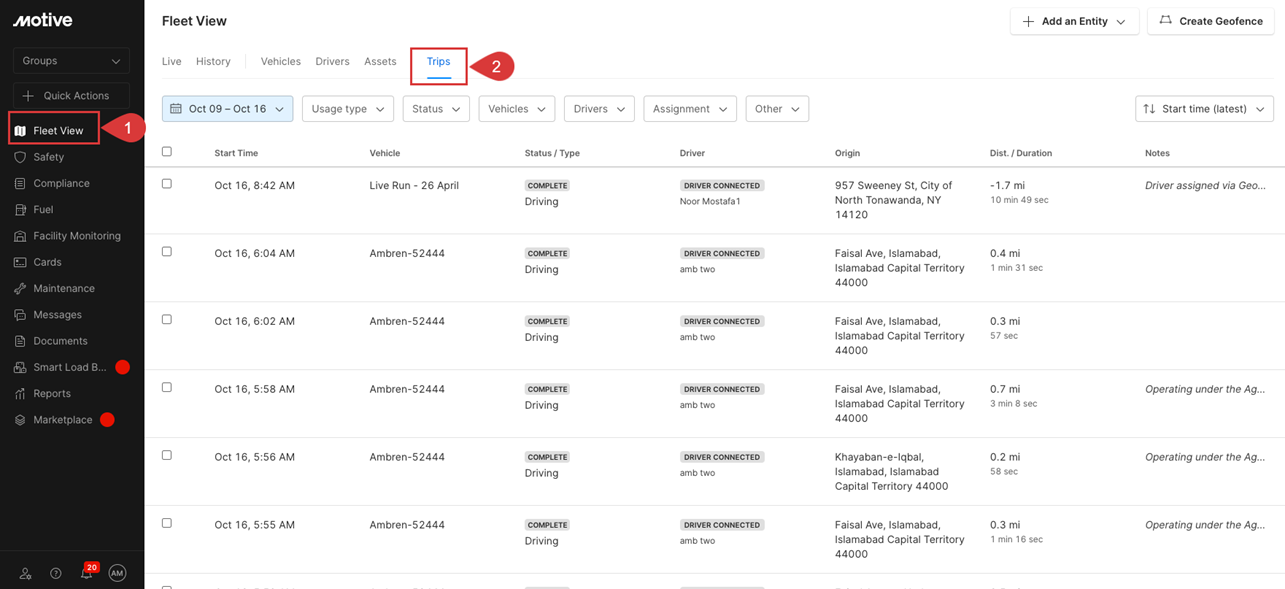The width and height of the screenshot is (1285, 589).
Task: Click the Create Geofence button
Action: point(1210,21)
